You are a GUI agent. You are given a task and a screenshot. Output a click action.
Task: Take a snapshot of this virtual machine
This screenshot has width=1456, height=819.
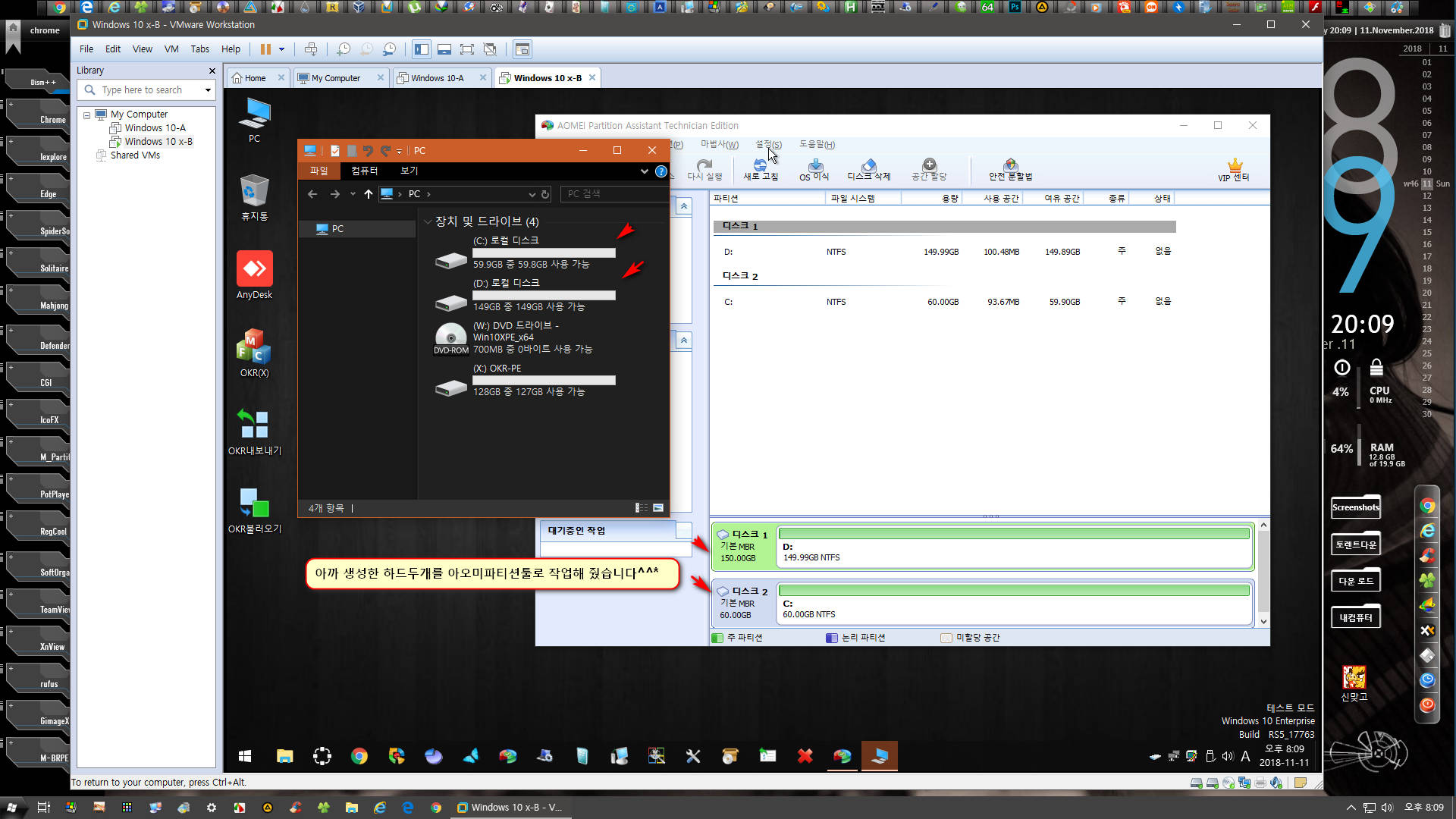pos(344,49)
